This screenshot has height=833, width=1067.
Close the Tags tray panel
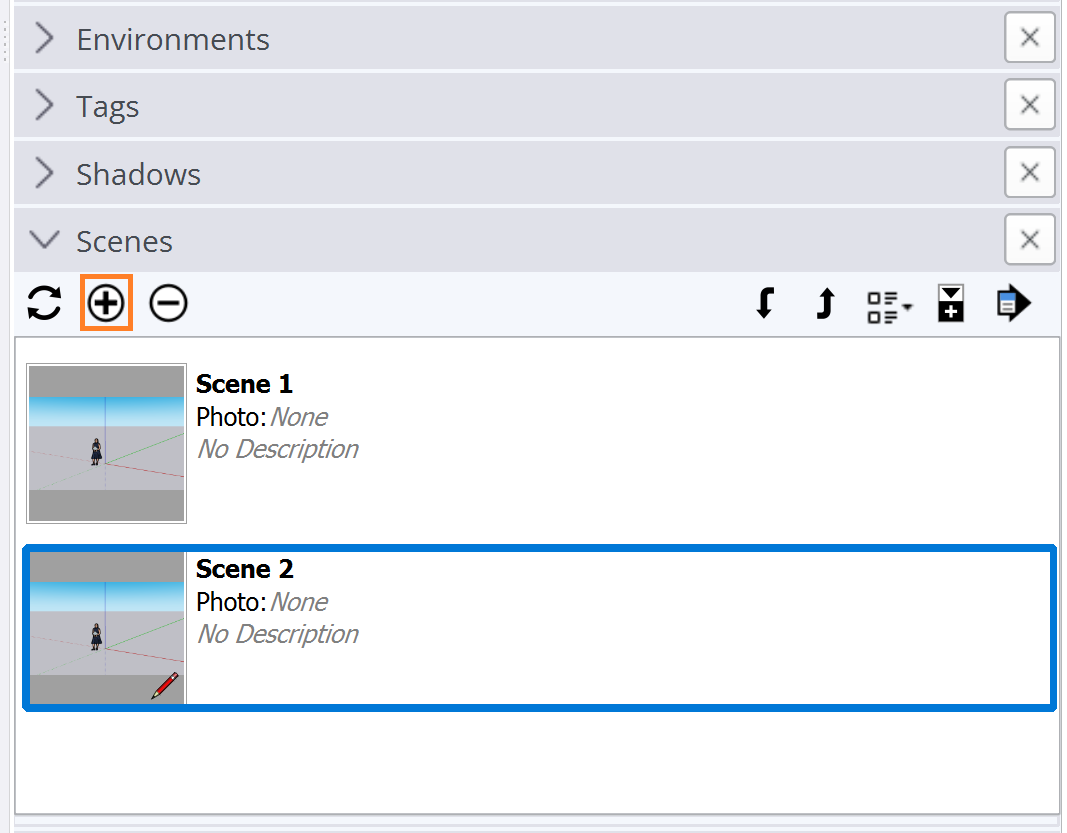[x=1030, y=104]
